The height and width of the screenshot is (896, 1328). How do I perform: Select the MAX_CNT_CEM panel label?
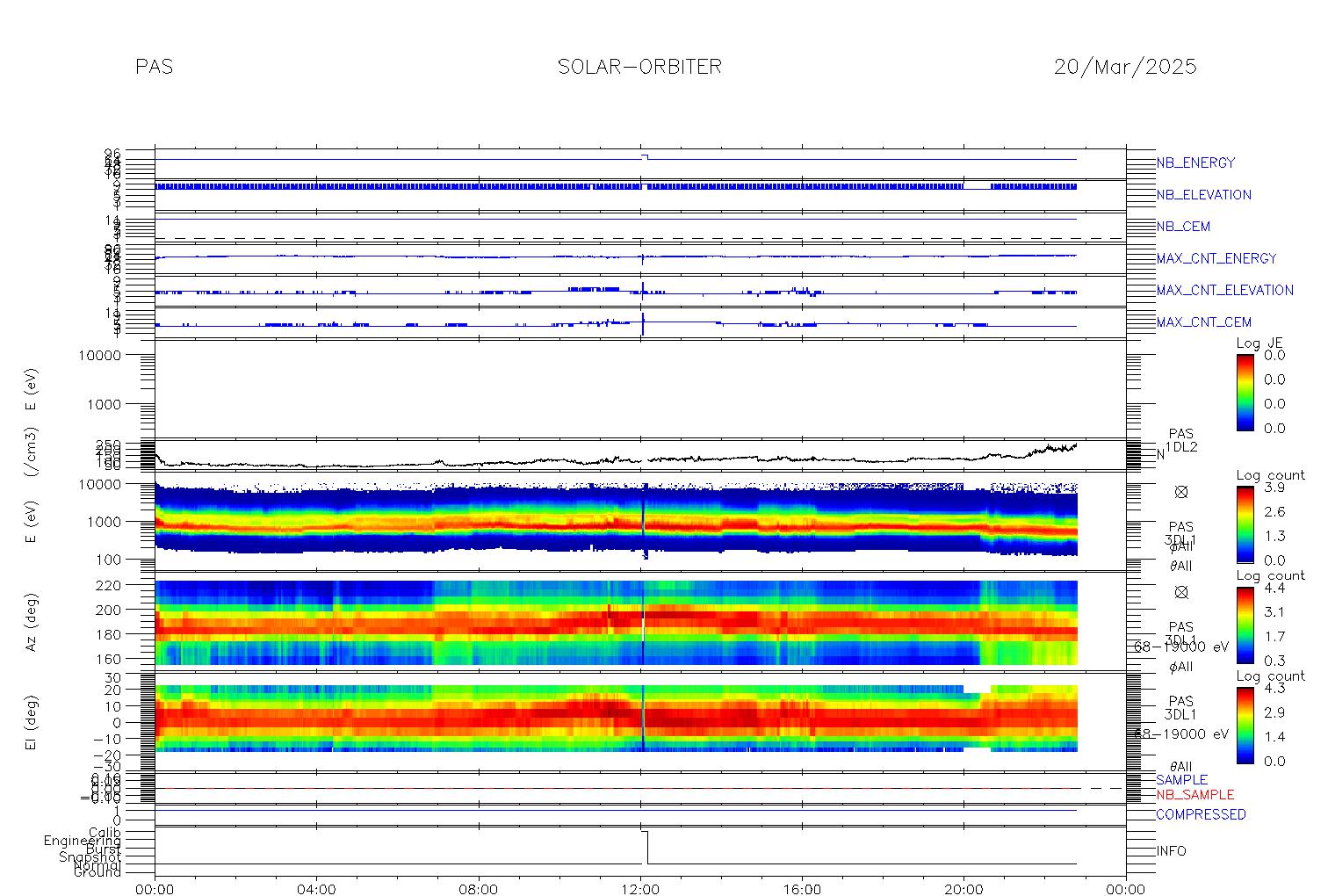(1204, 322)
